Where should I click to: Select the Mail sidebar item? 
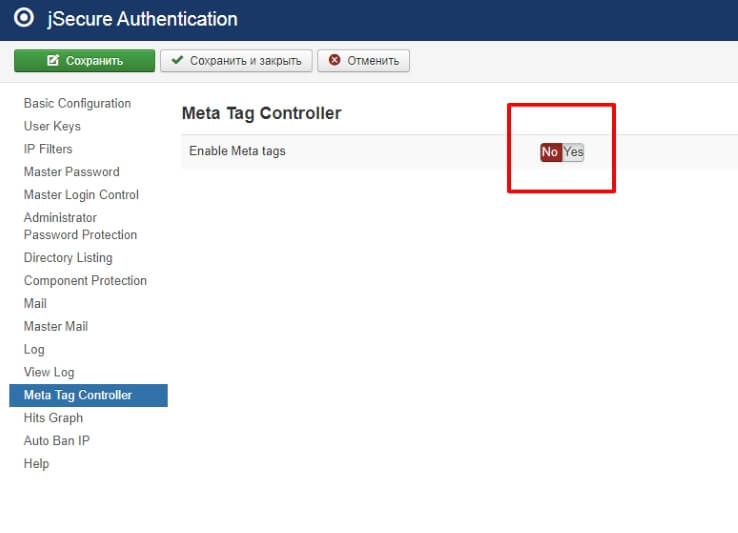(35, 303)
